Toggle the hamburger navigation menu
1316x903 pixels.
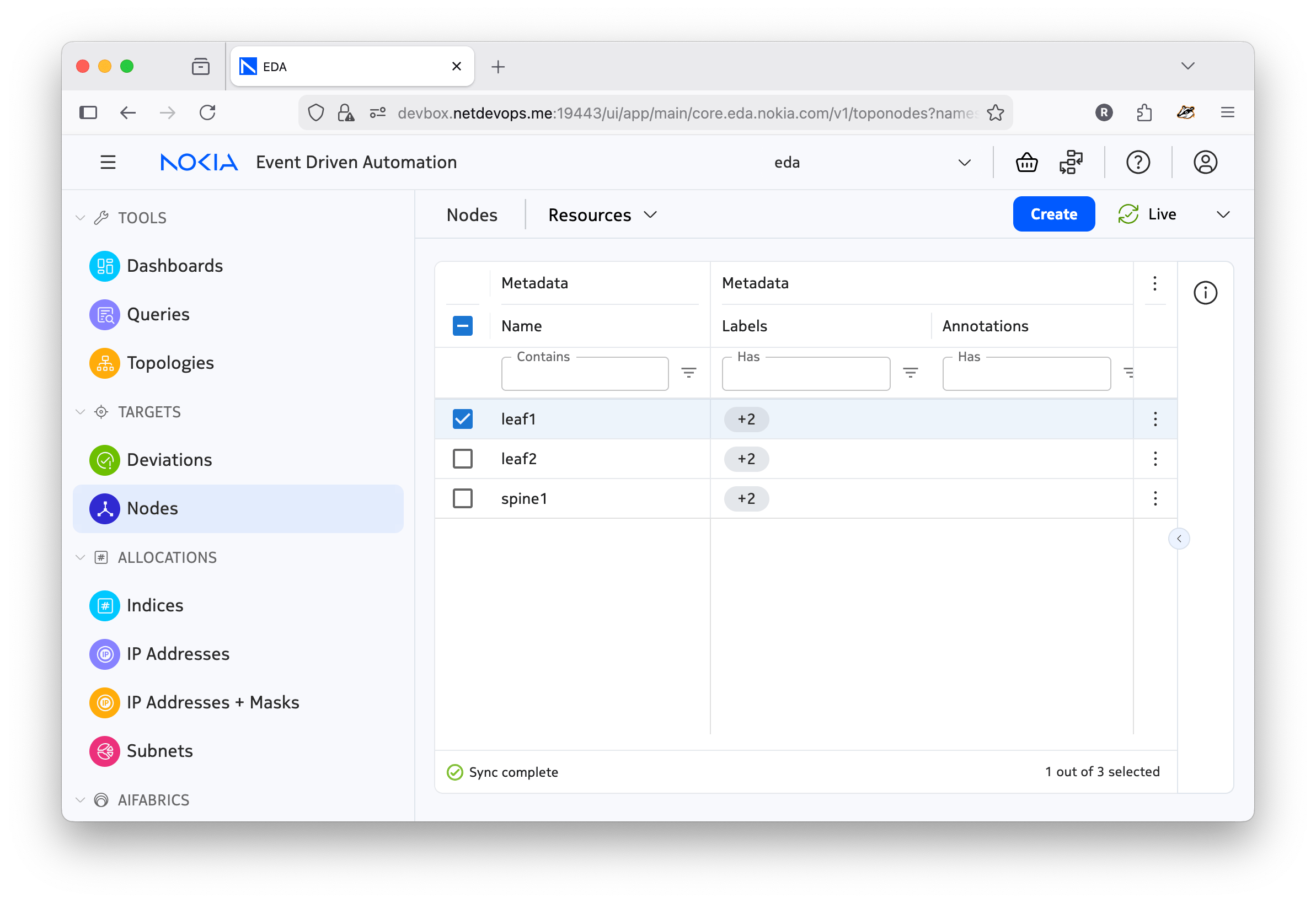click(x=108, y=163)
